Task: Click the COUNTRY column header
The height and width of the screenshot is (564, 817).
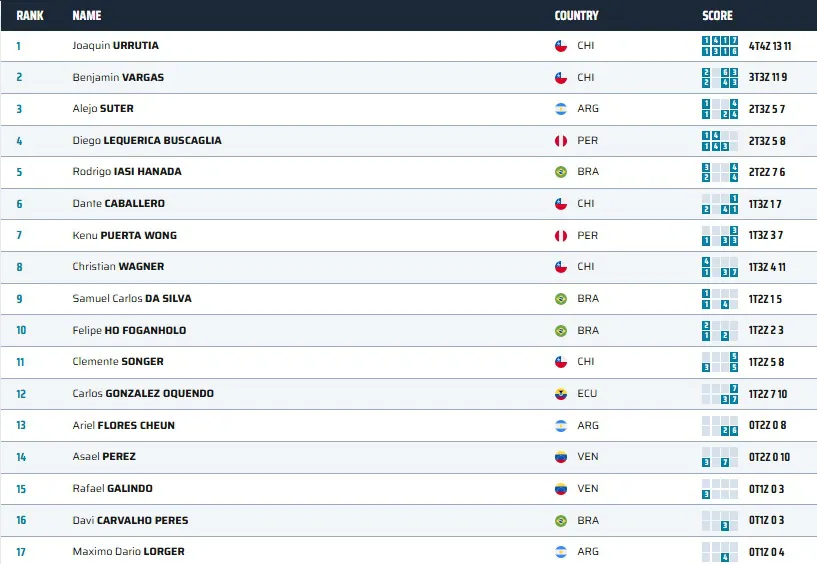Action: tap(576, 16)
